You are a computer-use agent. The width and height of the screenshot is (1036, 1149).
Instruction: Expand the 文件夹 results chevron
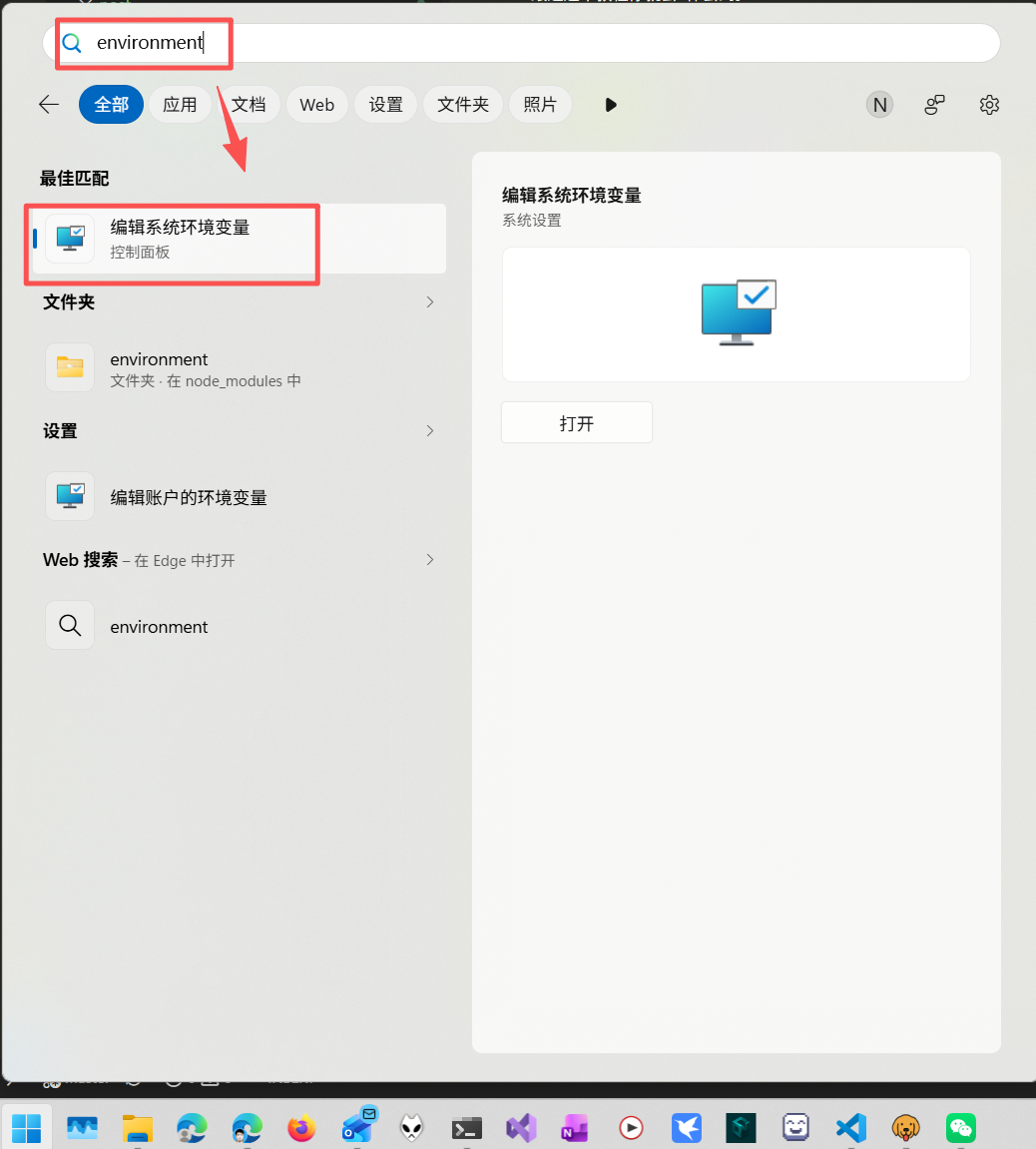tap(430, 301)
